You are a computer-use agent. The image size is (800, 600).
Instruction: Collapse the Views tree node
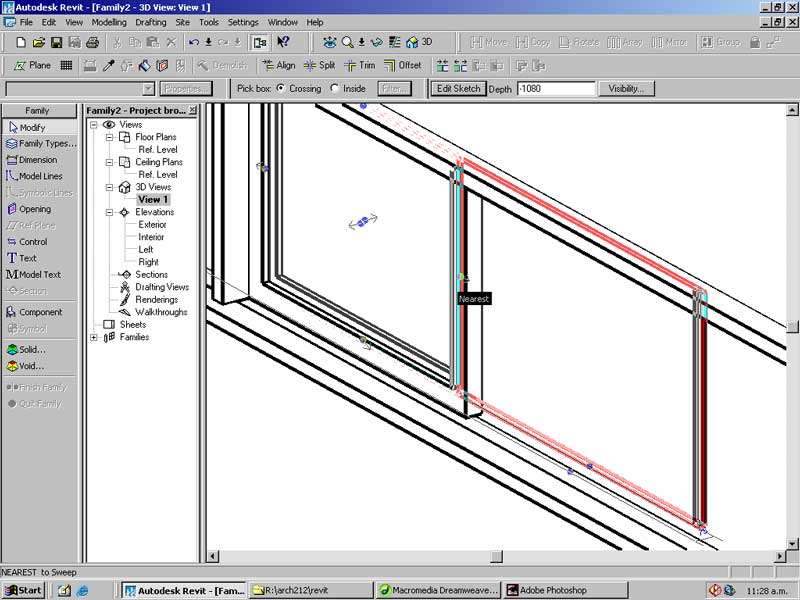[94, 124]
